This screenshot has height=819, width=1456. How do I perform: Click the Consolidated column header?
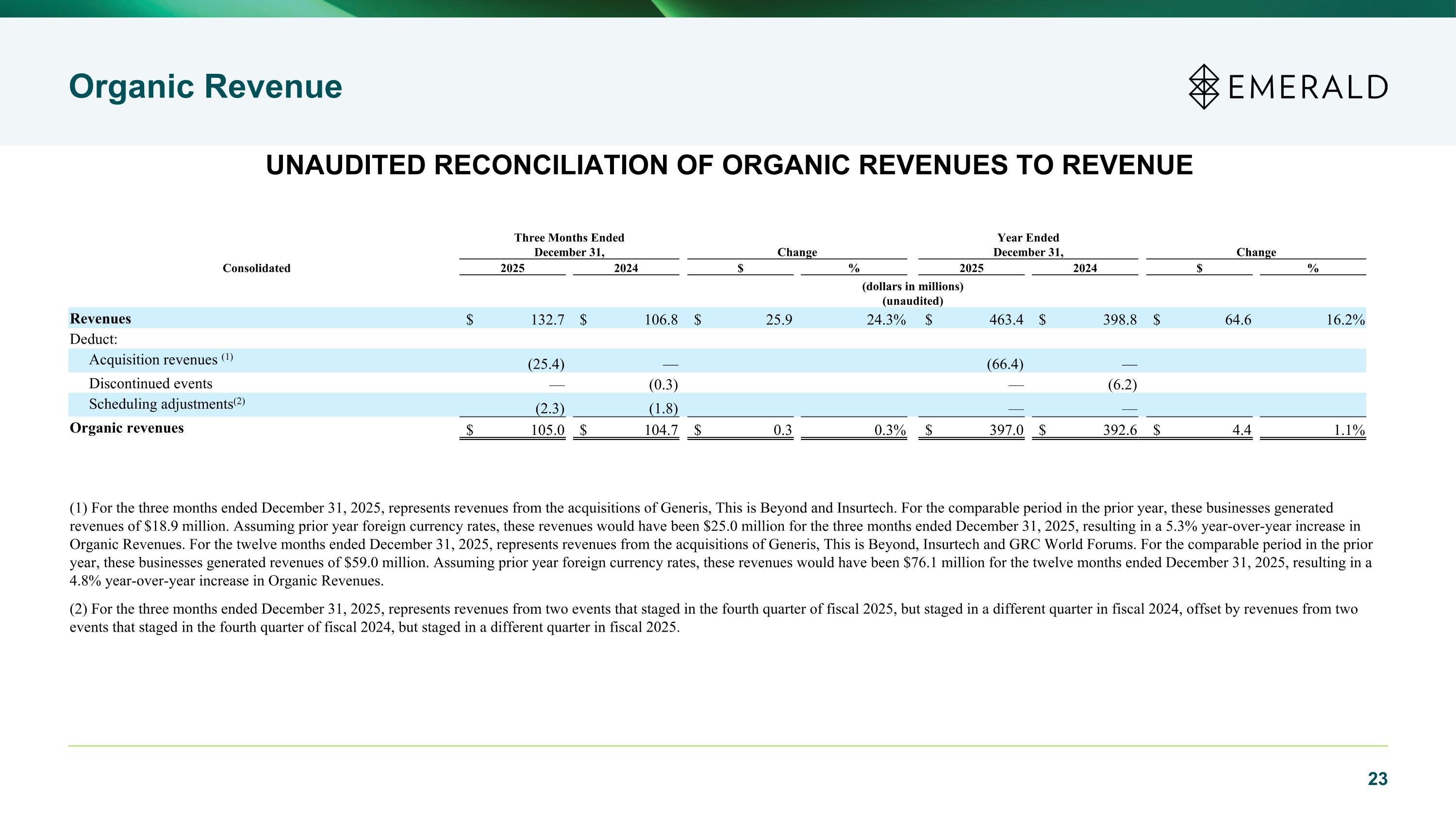pyautogui.click(x=256, y=268)
